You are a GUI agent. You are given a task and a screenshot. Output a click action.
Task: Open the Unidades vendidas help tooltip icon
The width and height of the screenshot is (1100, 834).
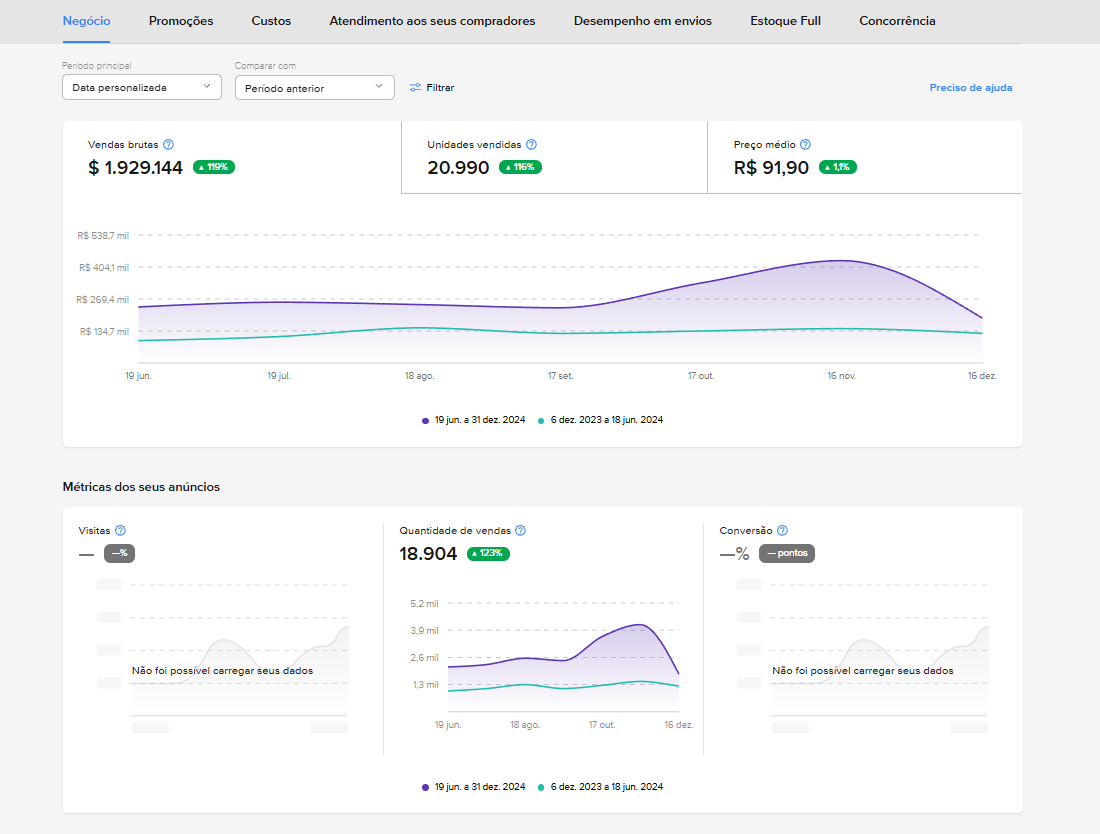tap(531, 144)
